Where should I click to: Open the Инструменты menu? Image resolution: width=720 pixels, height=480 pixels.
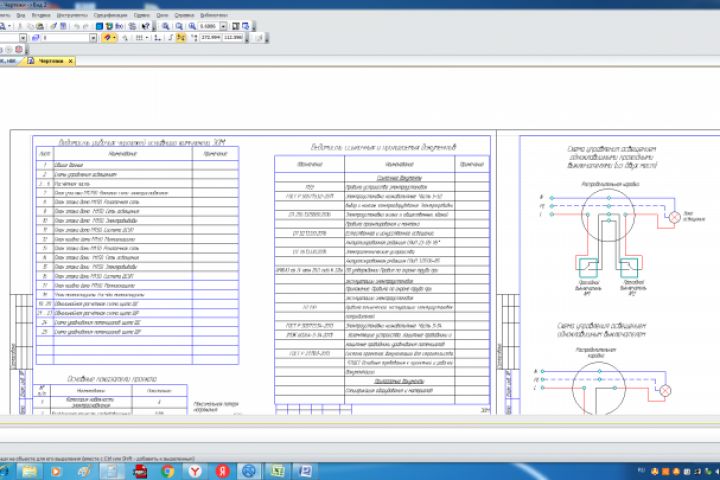point(72,15)
